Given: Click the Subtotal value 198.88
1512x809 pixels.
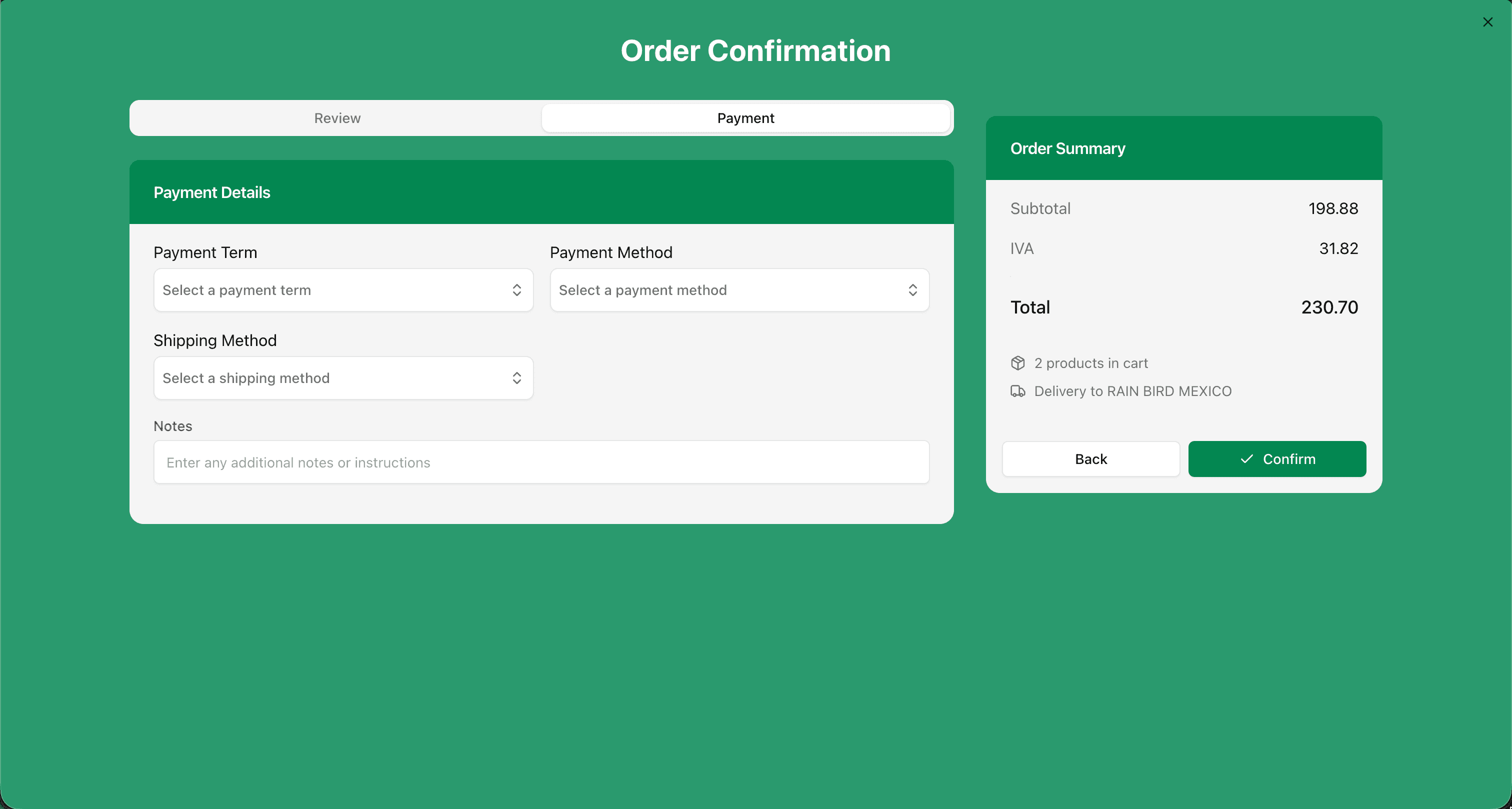Looking at the screenshot, I should pyautogui.click(x=1333, y=208).
